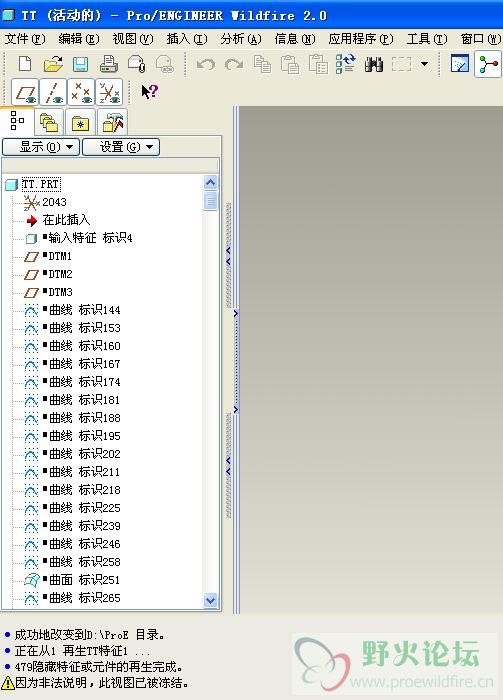Click the curve icon beside 曲线 标识188
The width and height of the screenshot is (503, 700).
(31, 418)
